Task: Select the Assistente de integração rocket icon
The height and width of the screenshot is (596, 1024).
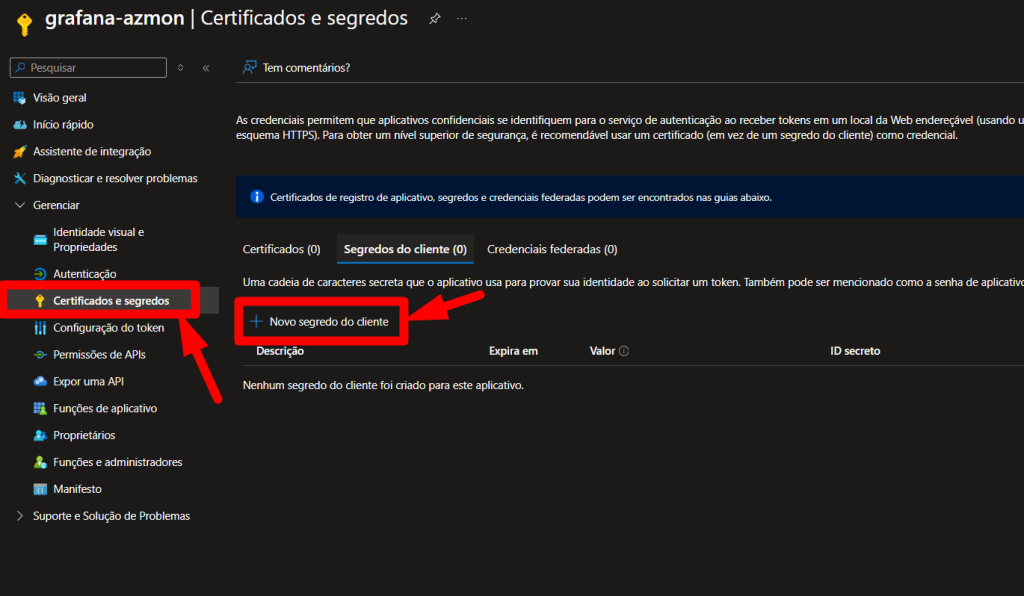Action: 19,152
